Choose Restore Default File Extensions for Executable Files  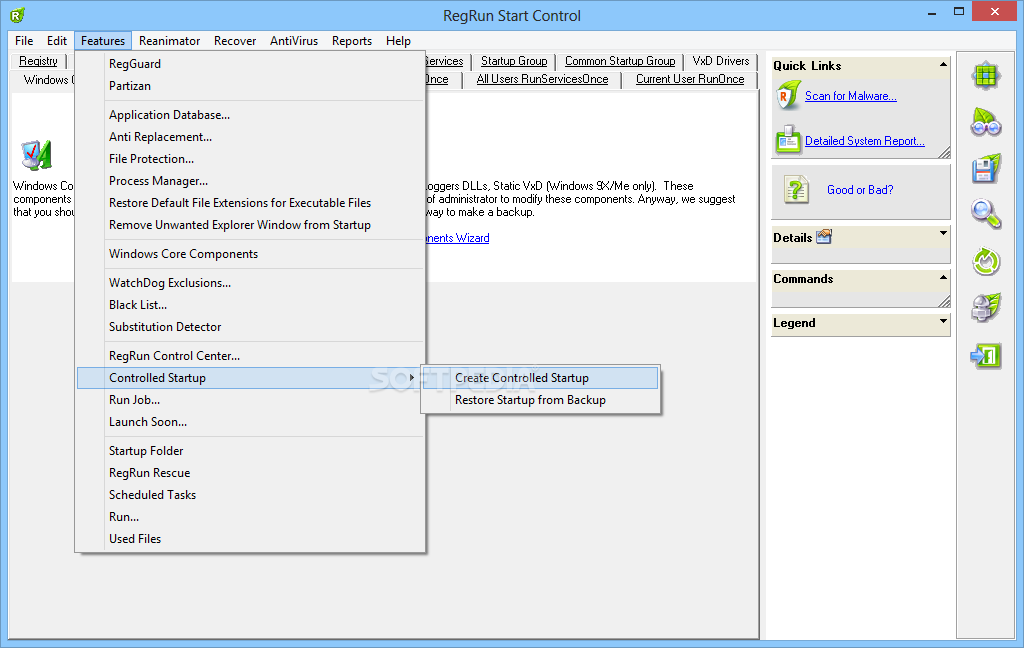coord(251,202)
